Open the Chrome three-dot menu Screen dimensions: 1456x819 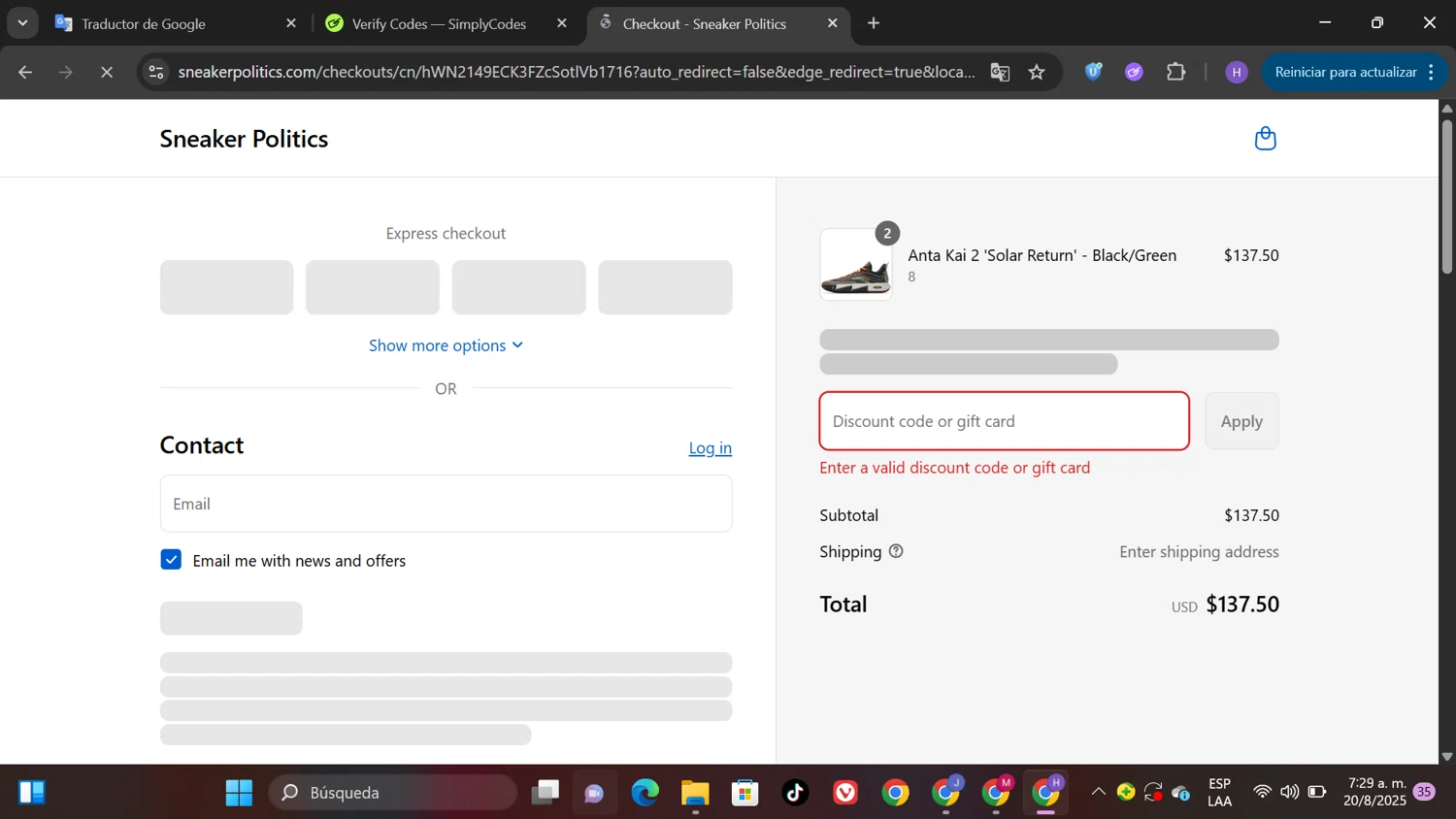click(x=1431, y=72)
